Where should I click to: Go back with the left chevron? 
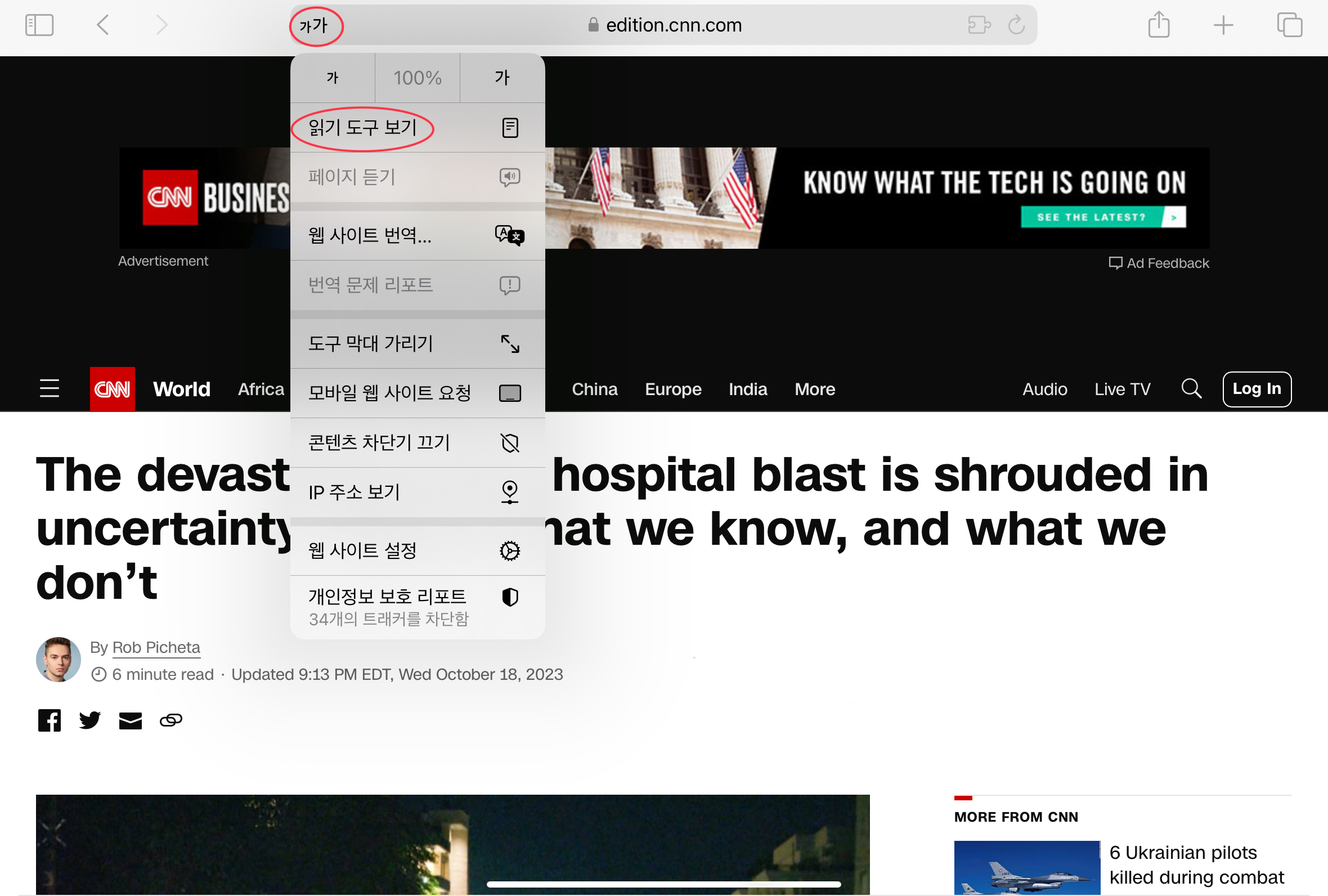tap(103, 25)
